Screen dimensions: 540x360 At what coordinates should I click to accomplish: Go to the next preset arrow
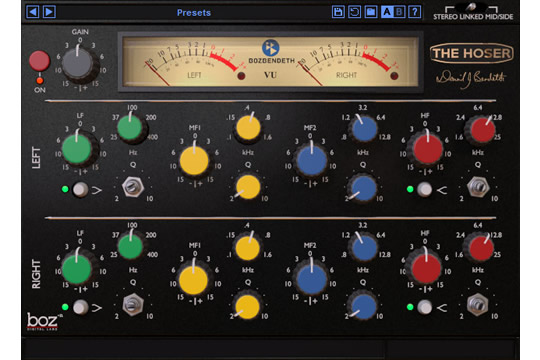pos(49,12)
